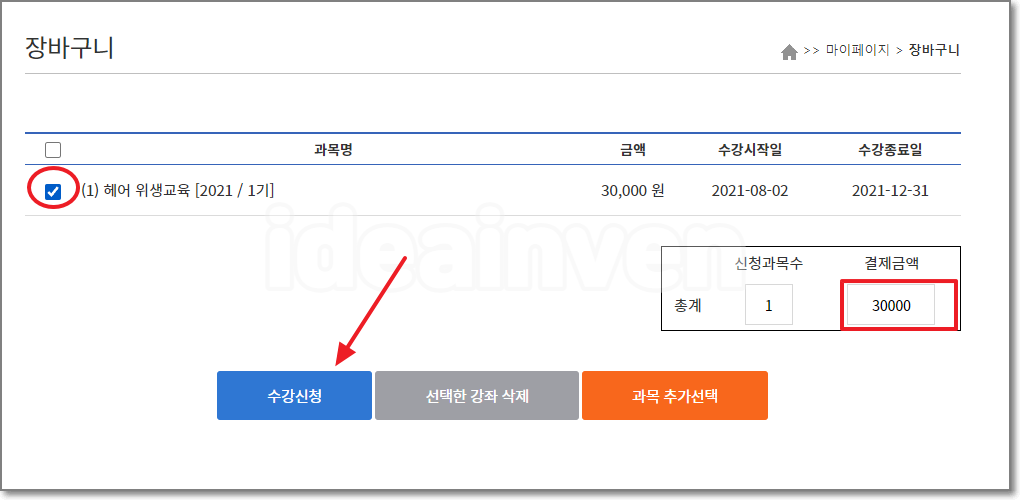
Task: Click the 금액 column header
Action: [x=632, y=150]
